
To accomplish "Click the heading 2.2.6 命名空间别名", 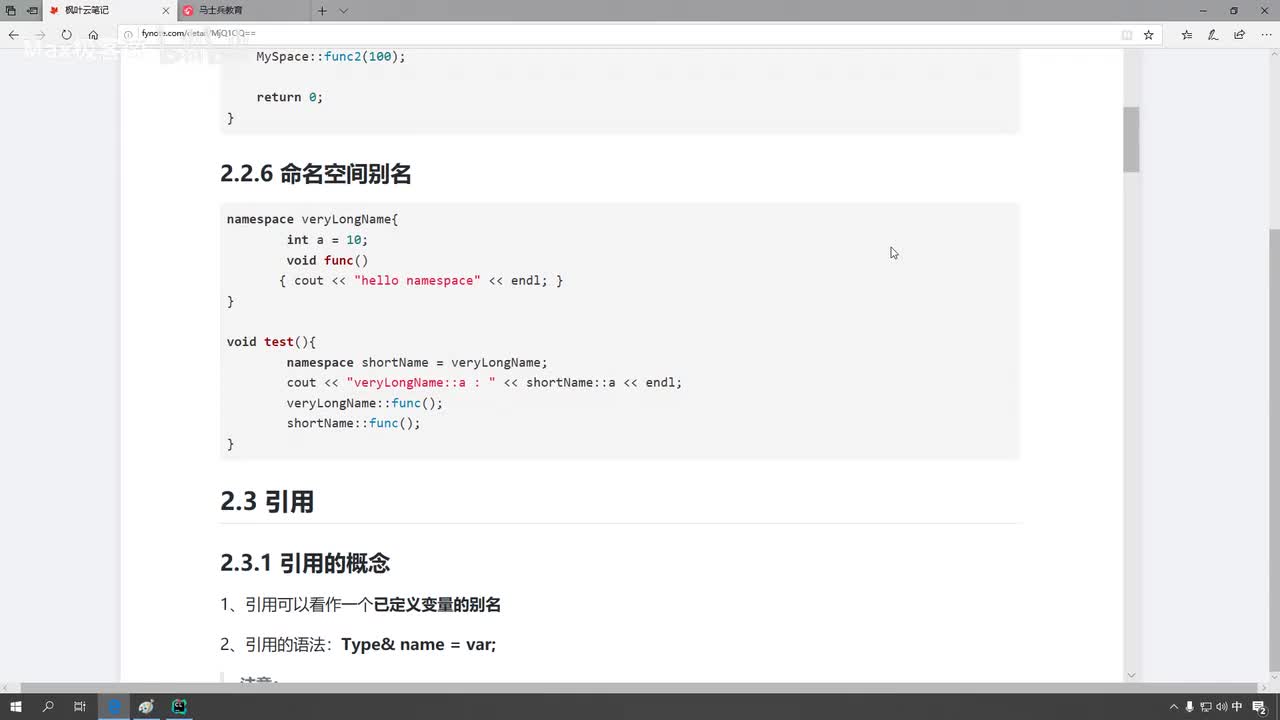I will point(316,174).
